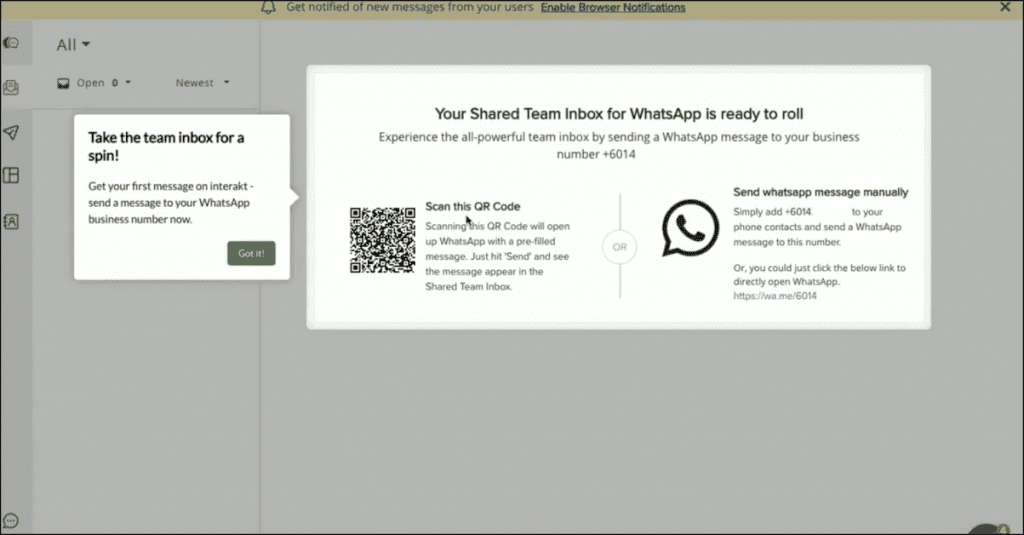Click 'Send whatsapp message manually' heading

(x=820, y=192)
